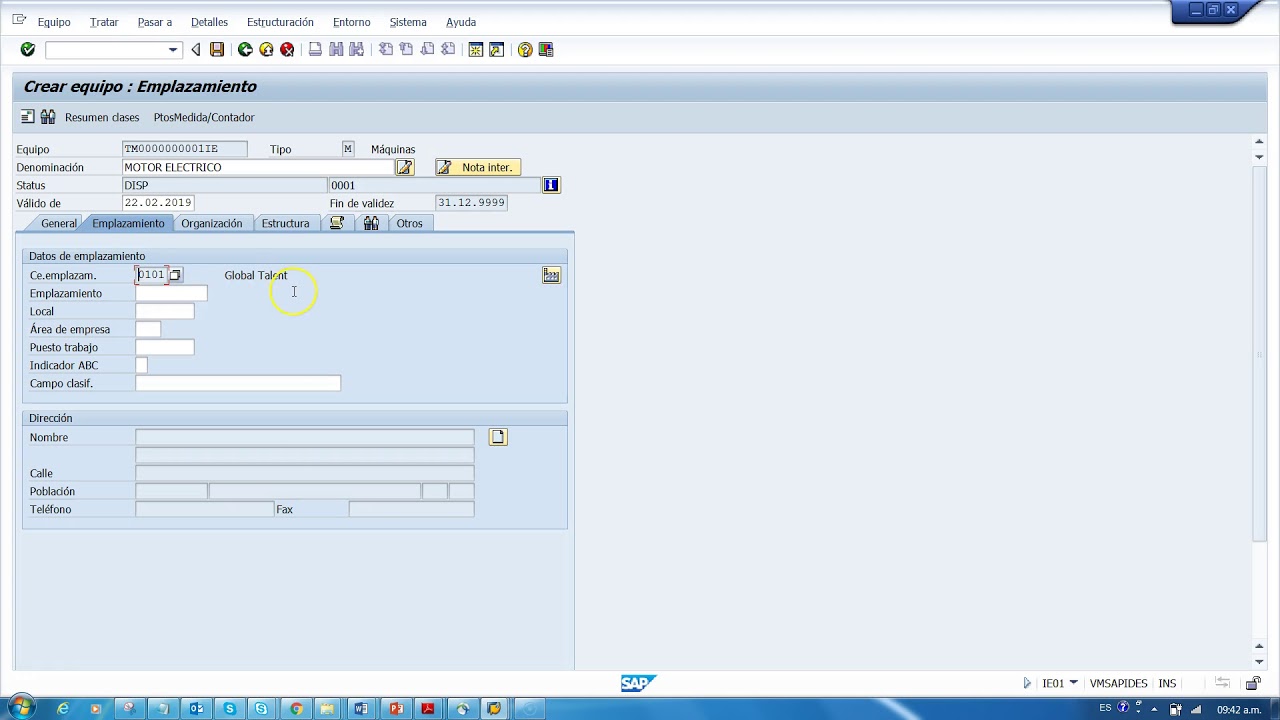Open the Ayuda menu
This screenshot has width=1280, height=720.
click(461, 22)
